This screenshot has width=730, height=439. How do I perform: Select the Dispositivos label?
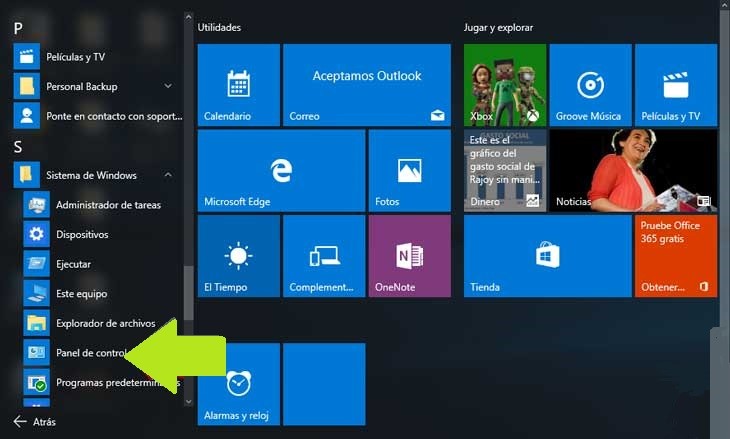[82, 235]
